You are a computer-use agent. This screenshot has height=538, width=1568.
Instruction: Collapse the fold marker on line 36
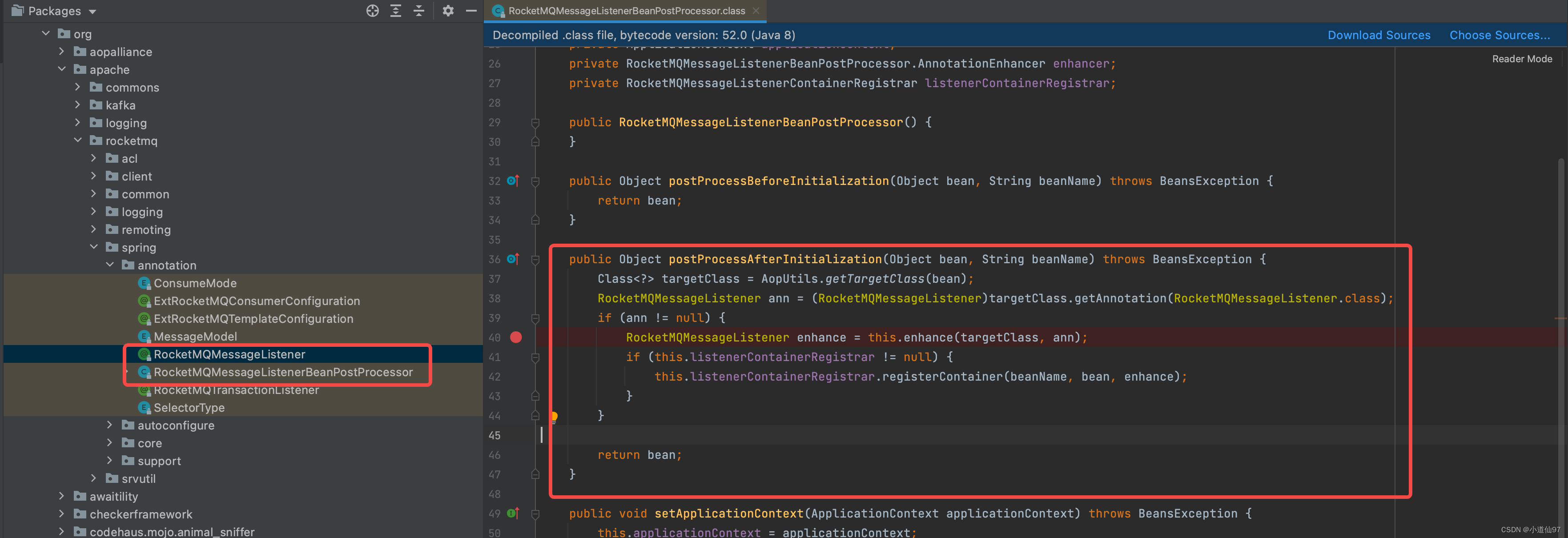535,259
